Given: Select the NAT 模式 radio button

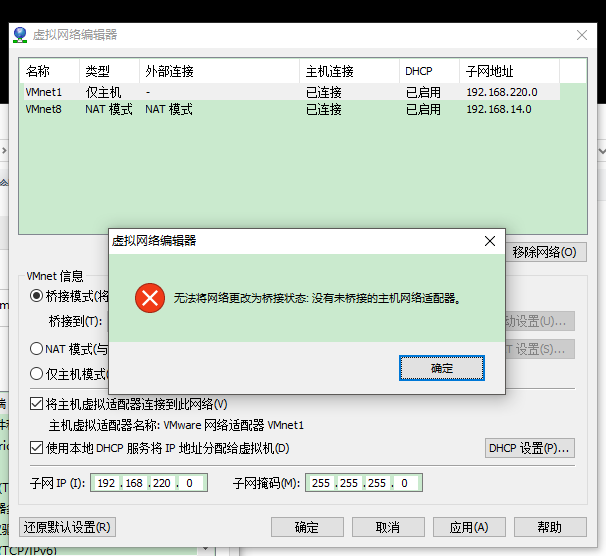Looking at the screenshot, I should (x=36, y=349).
